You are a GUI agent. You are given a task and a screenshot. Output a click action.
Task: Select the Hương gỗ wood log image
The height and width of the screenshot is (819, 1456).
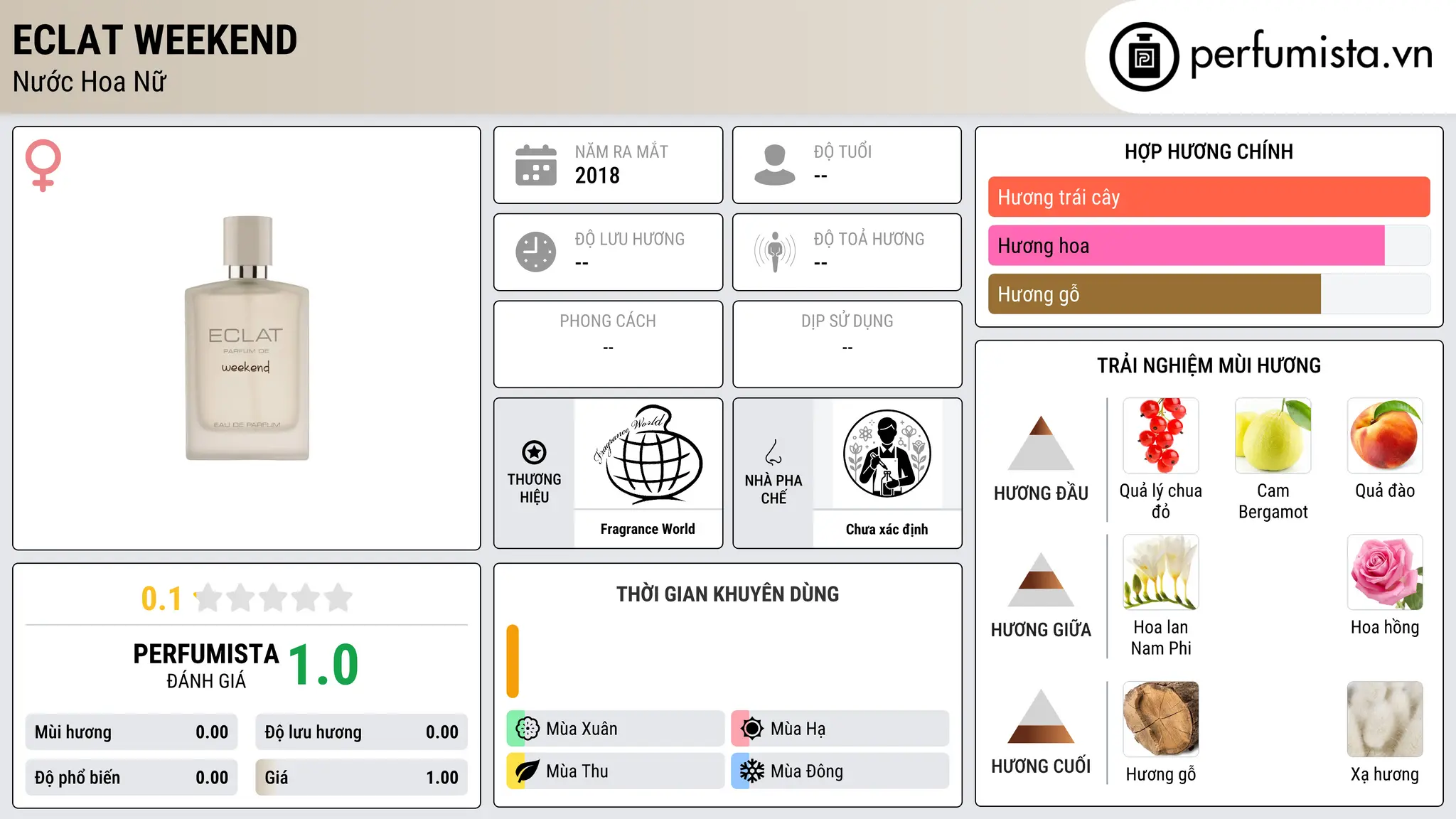[x=1161, y=719]
